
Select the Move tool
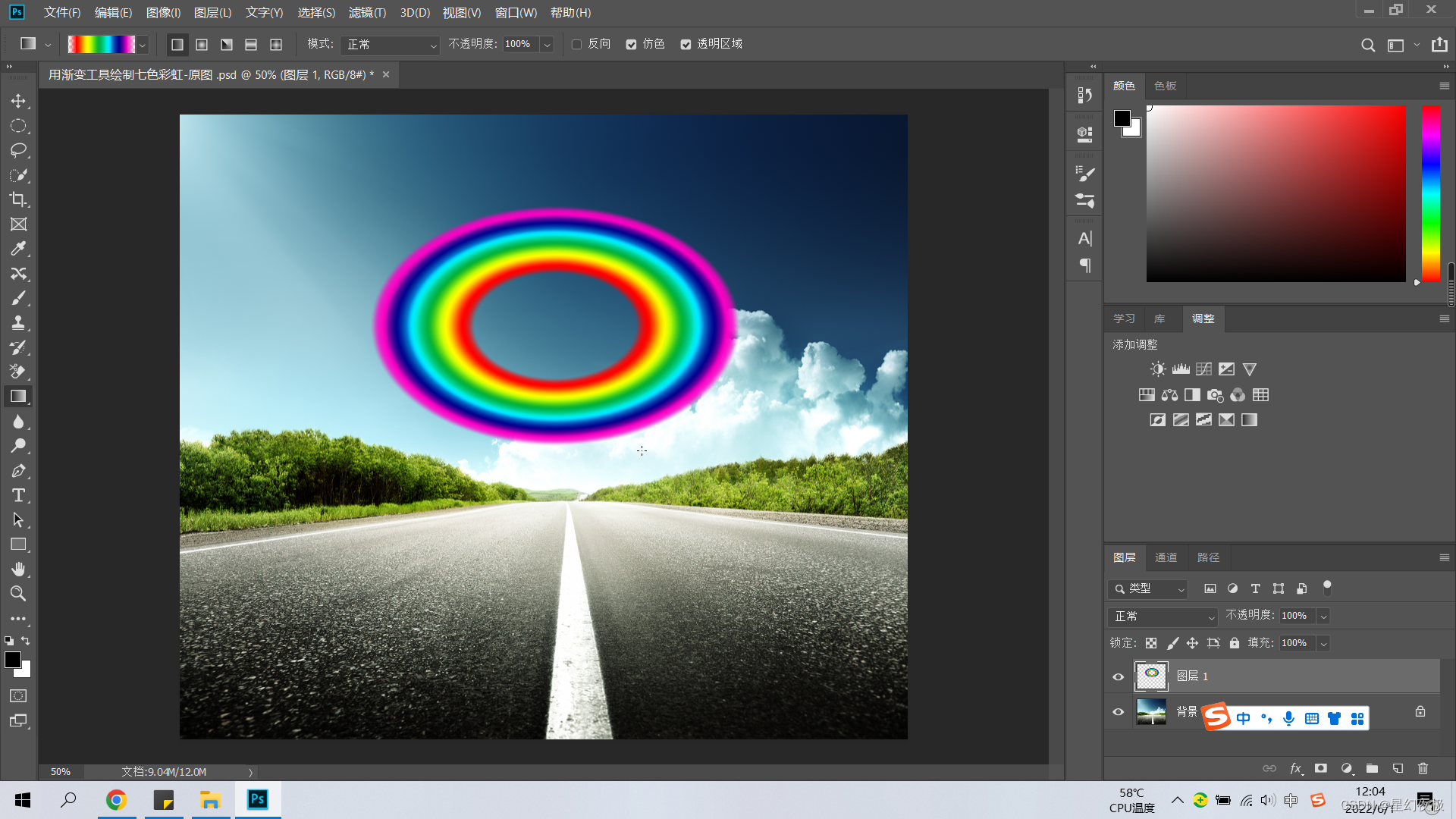pyautogui.click(x=18, y=101)
